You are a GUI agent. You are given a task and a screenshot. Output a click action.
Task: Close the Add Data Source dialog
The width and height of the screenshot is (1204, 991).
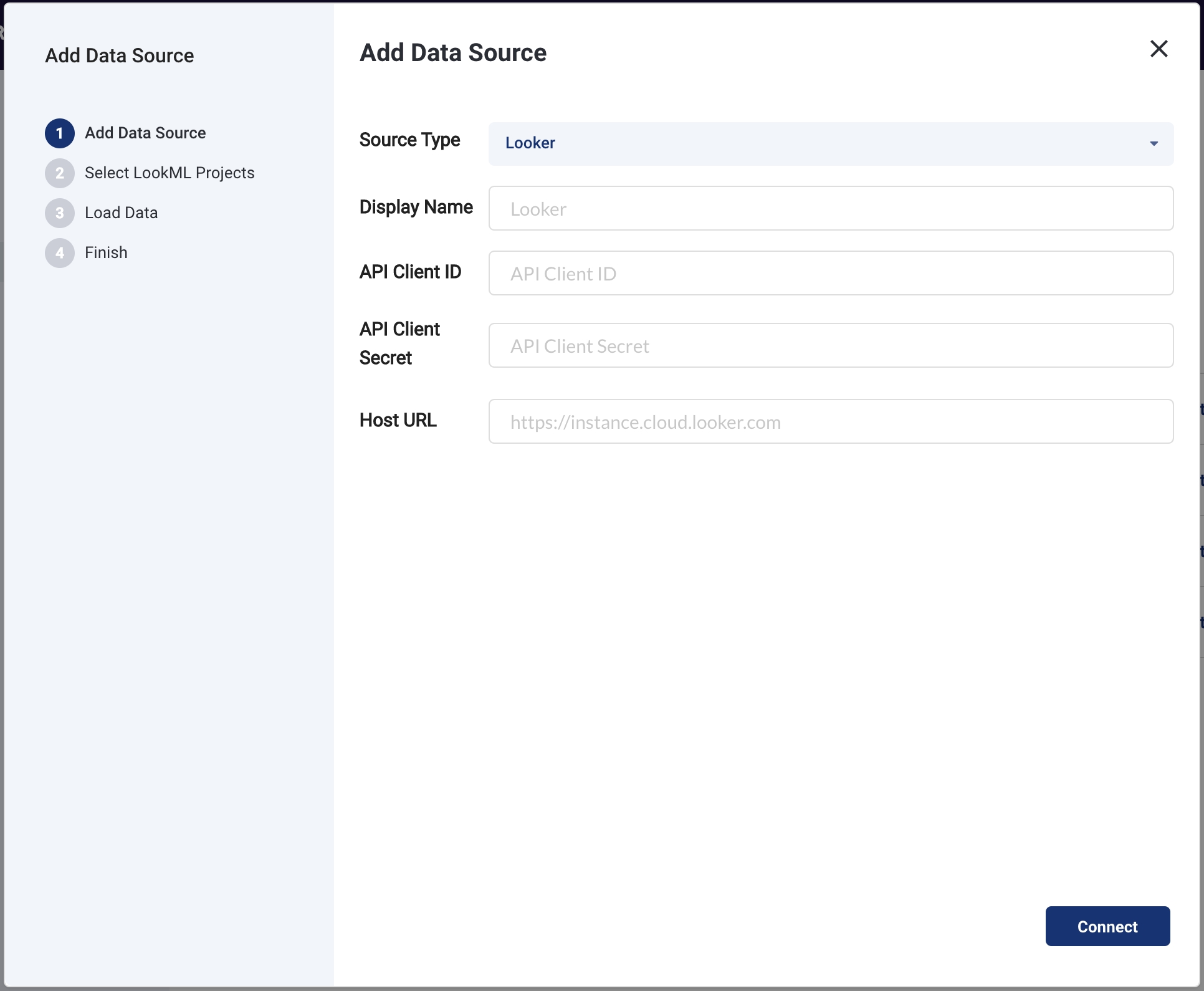(x=1159, y=49)
